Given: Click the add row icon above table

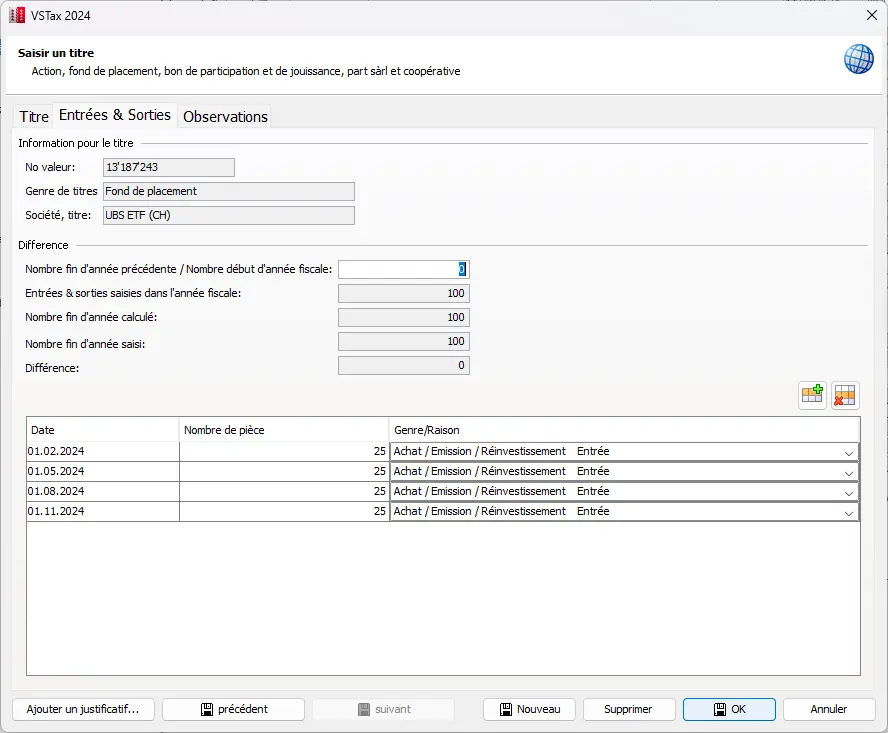Looking at the screenshot, I should 812,395.
